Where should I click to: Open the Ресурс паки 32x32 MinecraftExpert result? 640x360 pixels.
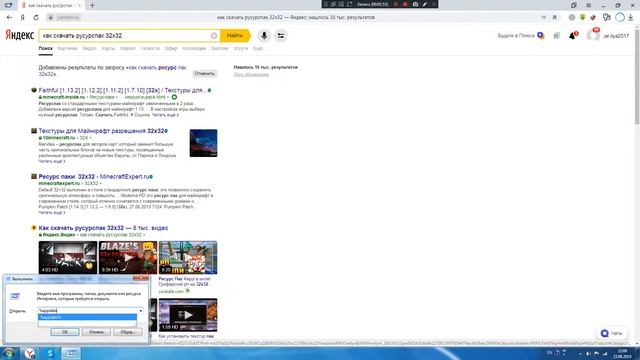pyautogui.click(x=94, y=177)
